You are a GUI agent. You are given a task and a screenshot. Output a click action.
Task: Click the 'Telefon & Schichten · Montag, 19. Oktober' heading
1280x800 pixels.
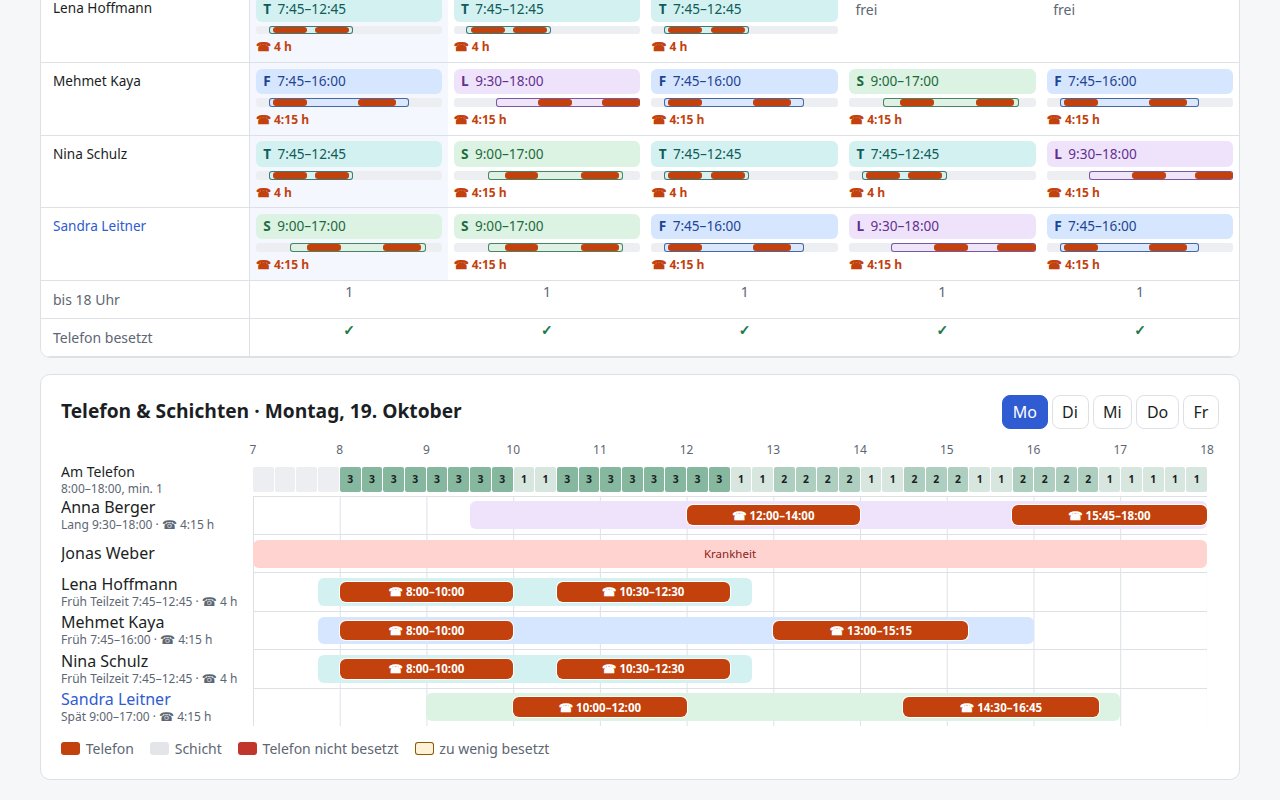261,411
